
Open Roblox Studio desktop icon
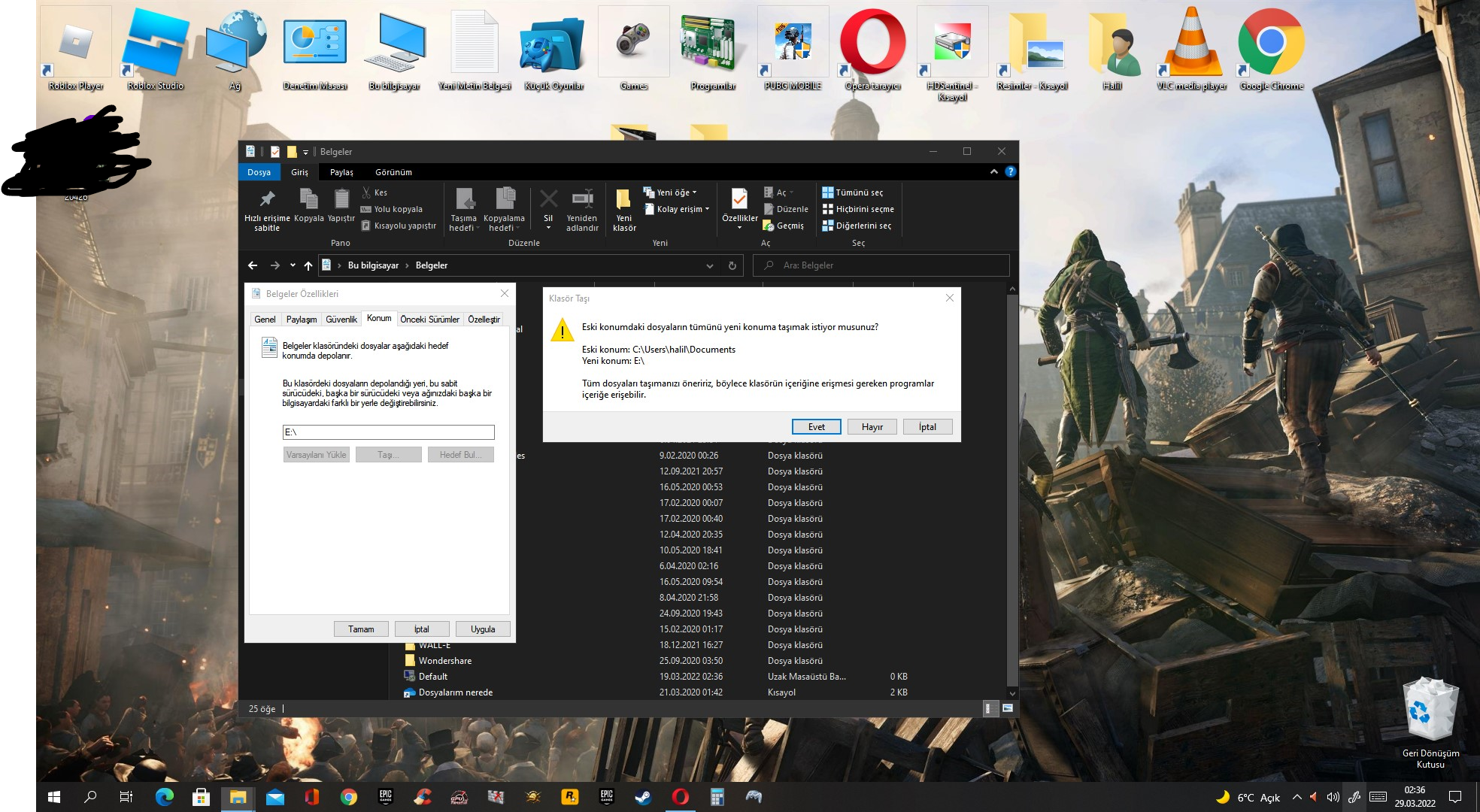point(156,50)
